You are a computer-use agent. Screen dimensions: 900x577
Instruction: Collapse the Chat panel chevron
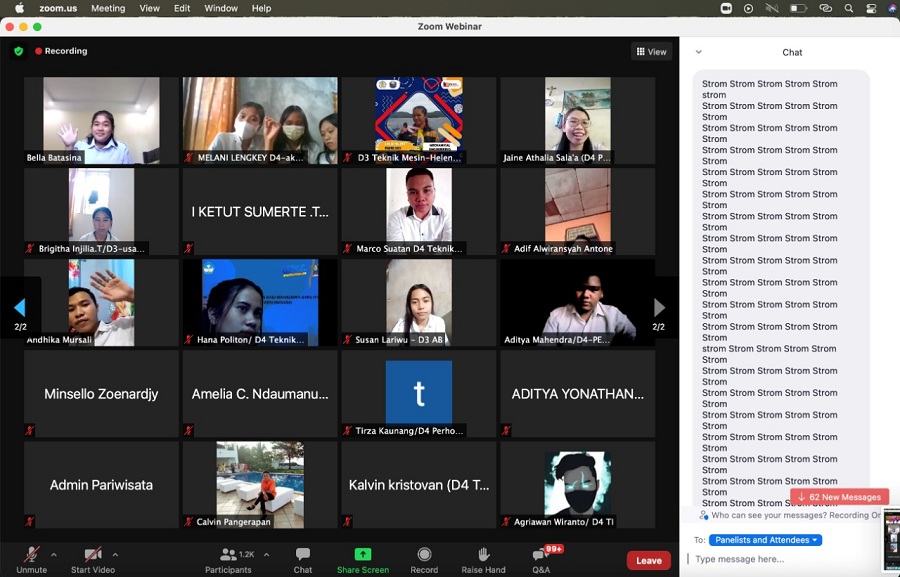click(x=698, y=52)
